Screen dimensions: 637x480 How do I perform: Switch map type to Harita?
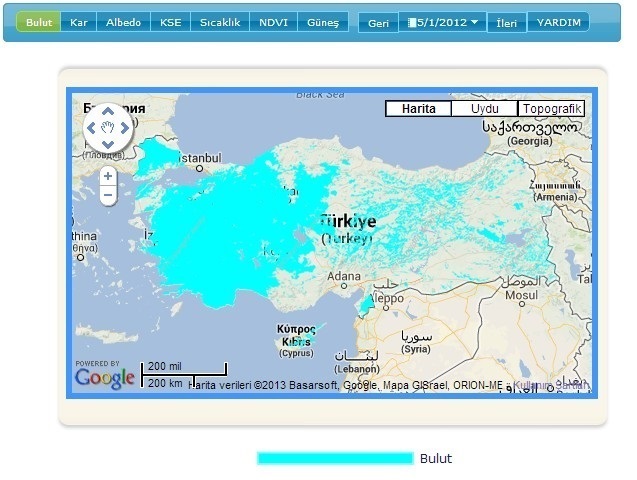417,109
